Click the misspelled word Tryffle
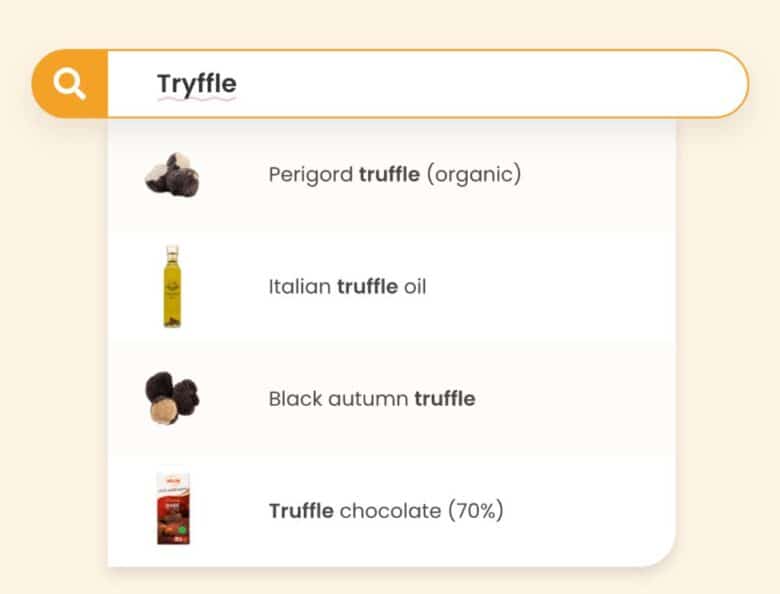Viewport: 780px width, 594px height. (197, 84)
